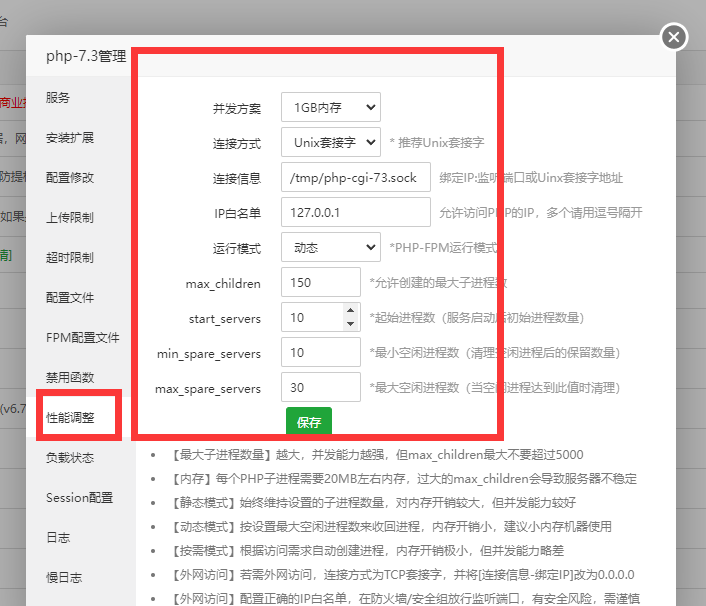The image size is (706, 606).
Task: Select the 性能调整 menu item
Action: pos(70,418)
